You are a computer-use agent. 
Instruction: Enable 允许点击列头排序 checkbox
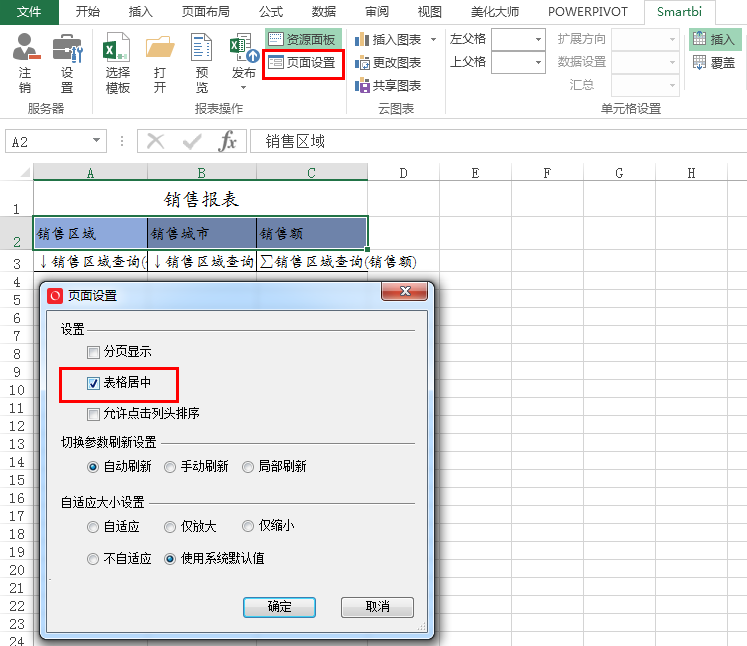pos(93,414)
